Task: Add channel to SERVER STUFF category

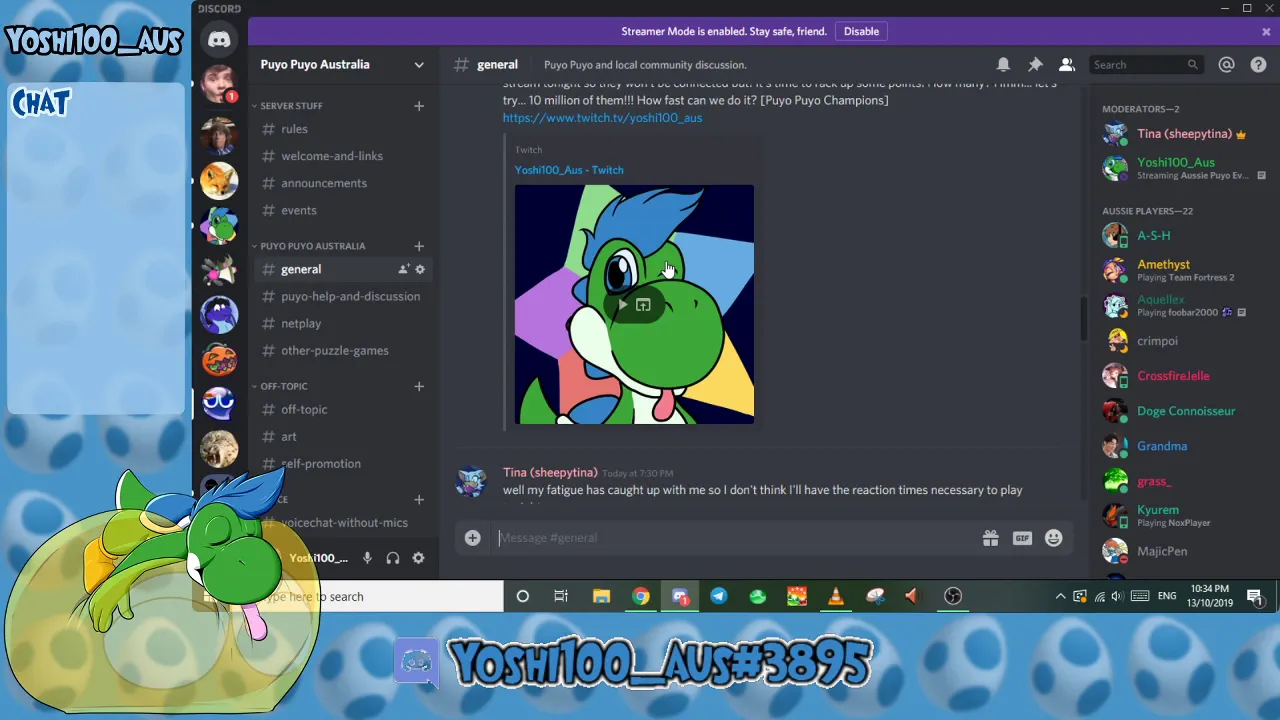Action: 419,106
